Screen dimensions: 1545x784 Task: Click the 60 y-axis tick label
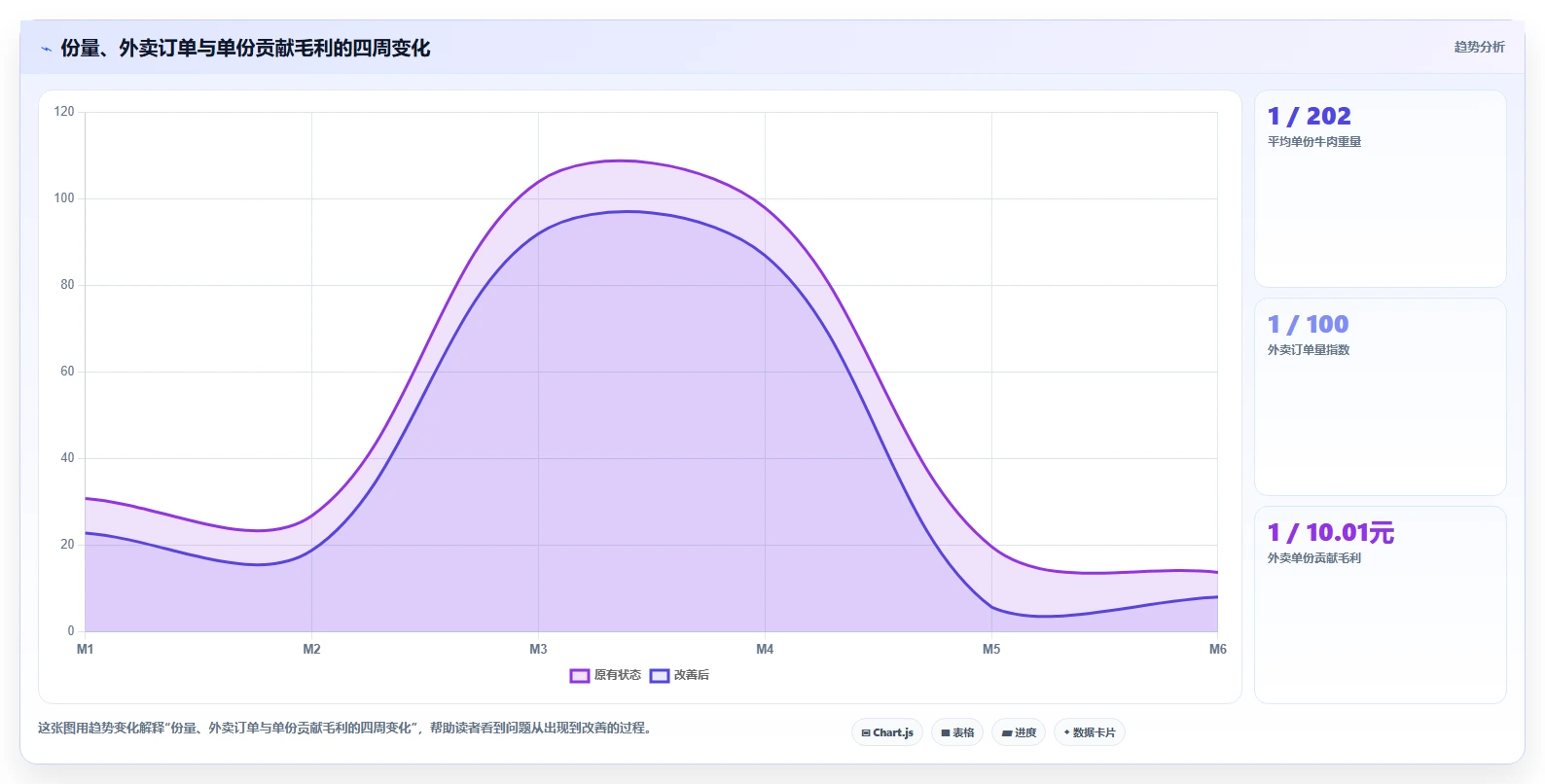(67, 372)
